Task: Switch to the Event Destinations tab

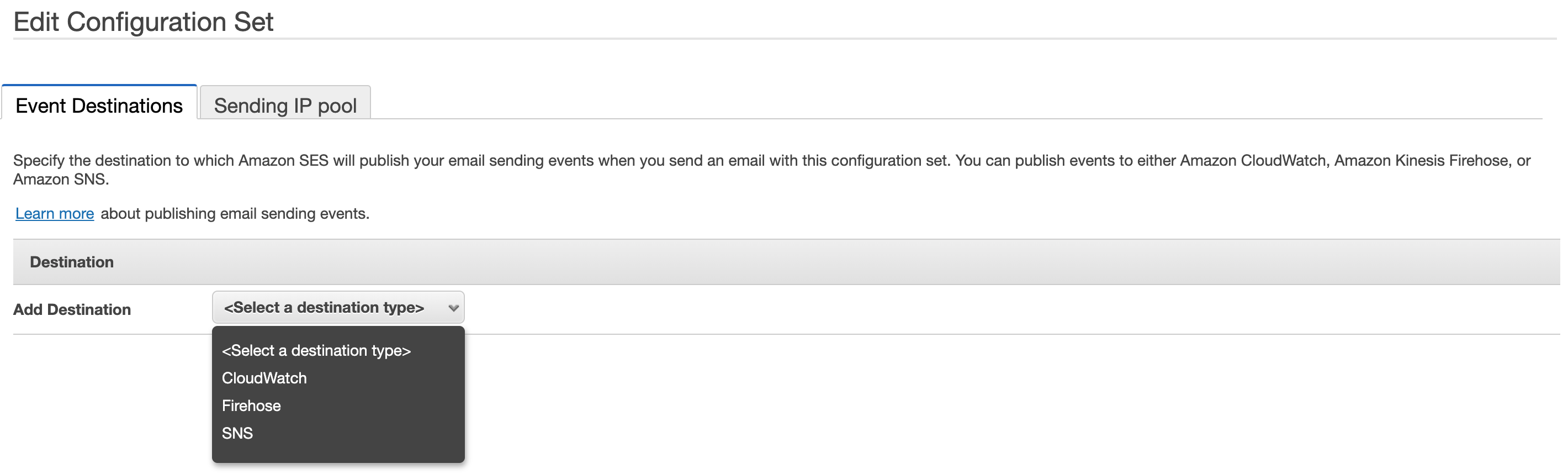Action: click(99, 106)
